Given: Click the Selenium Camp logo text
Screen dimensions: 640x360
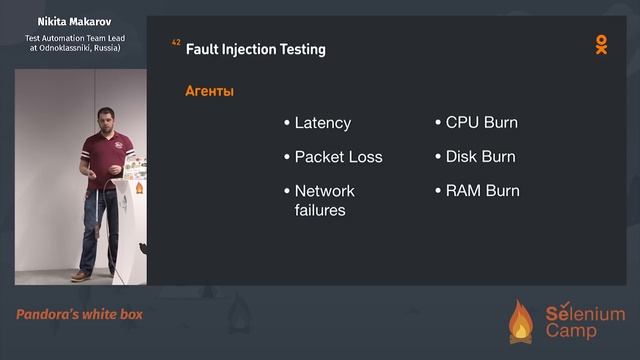Looking at the screenshot, I should (x=585, y=321).
